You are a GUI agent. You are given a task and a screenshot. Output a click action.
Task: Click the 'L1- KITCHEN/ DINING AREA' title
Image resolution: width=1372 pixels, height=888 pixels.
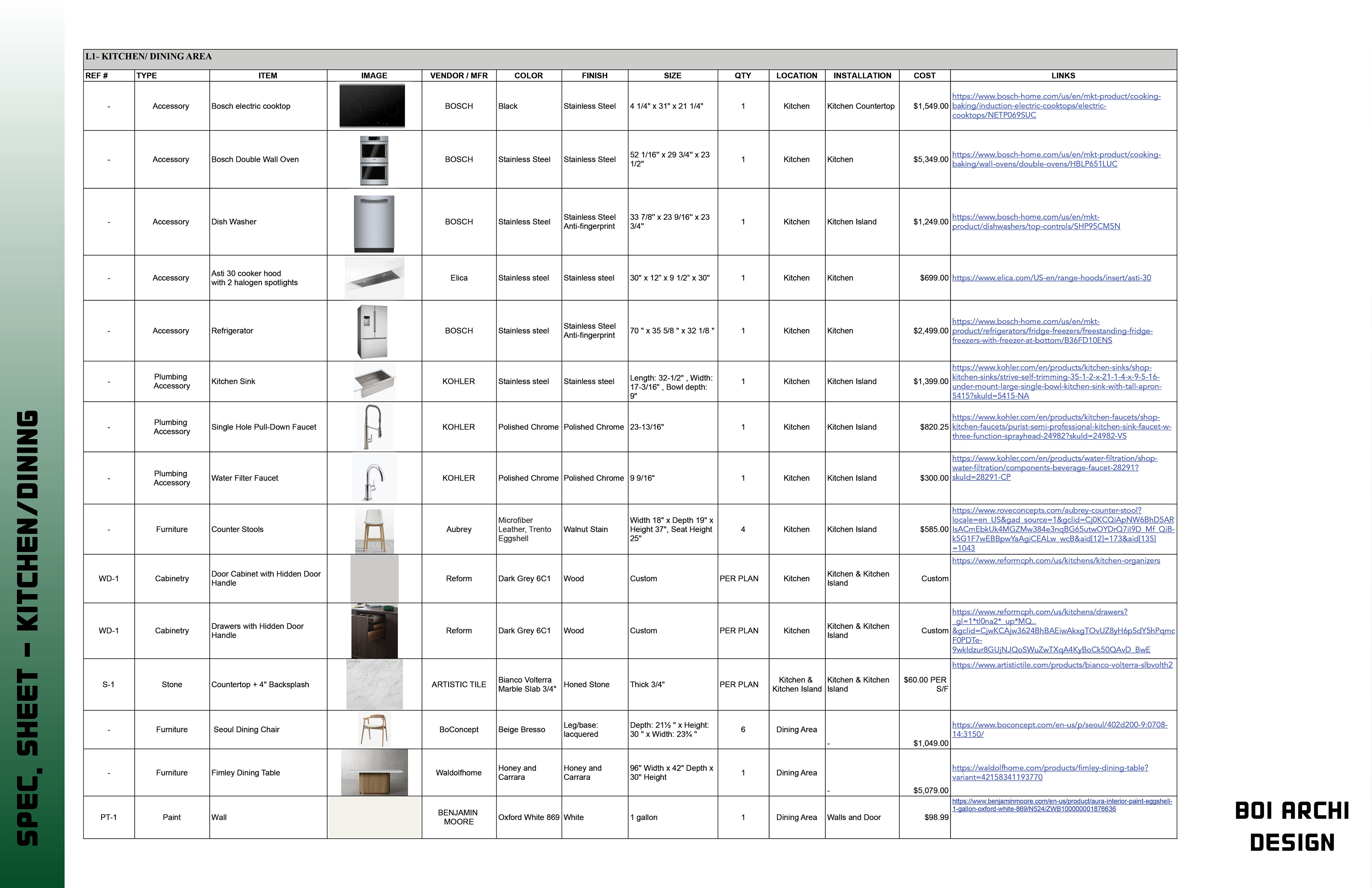148,56
